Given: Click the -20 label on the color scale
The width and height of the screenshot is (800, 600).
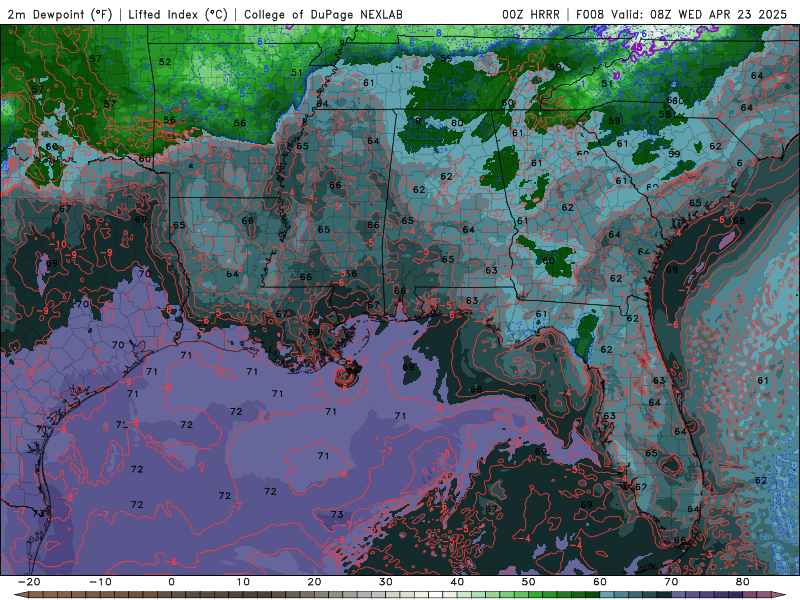Looking at the screenshot, I should click(x=29, y=582).
